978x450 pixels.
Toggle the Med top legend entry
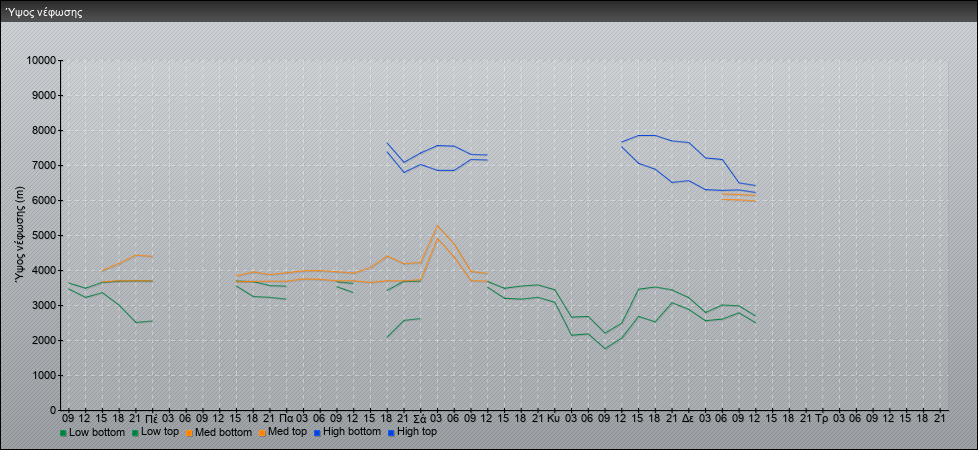coord(281,432)
